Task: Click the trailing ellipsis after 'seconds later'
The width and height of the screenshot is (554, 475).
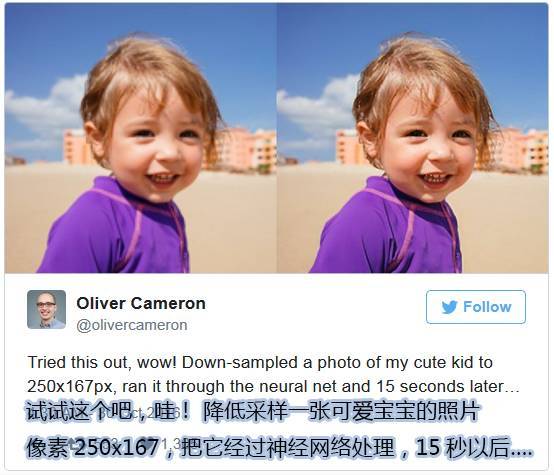Action: coord(512,391)
